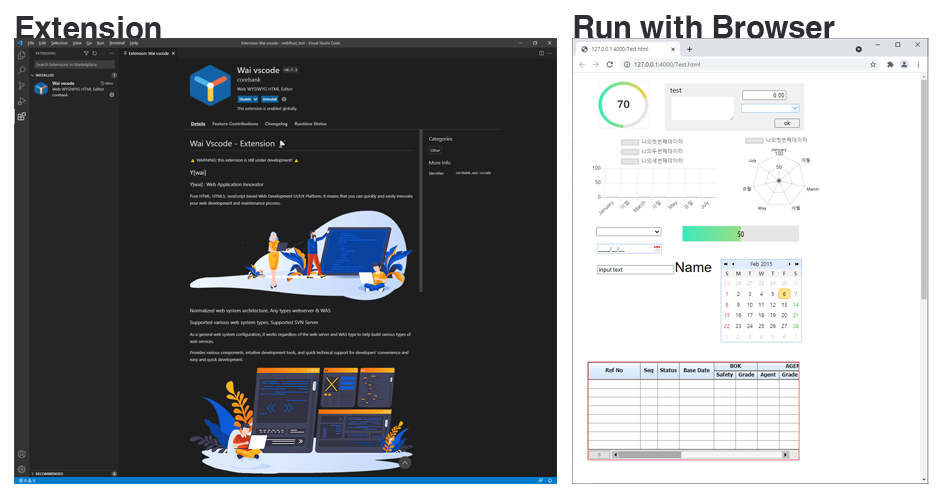940x490 pixels.
Task: Open the empty select box beside progress bar
Action: point(621,232)
